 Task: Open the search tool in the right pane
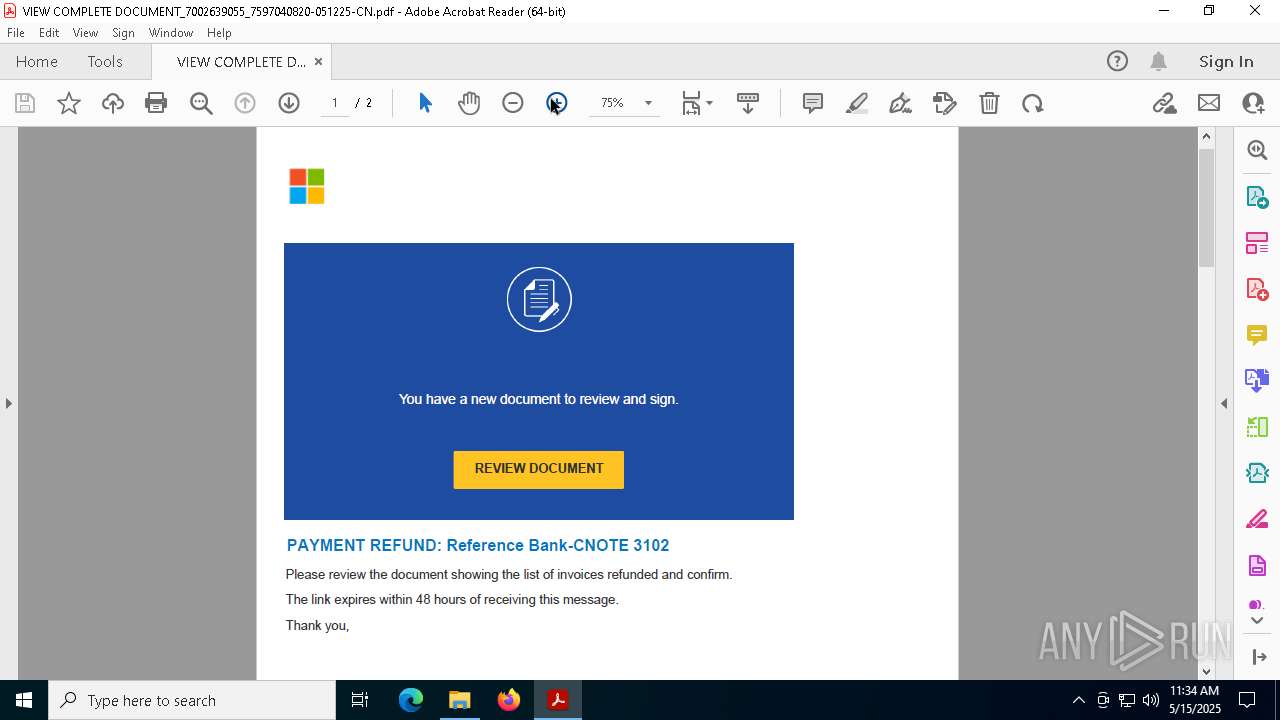pyautogui.click(x=1257, y=150)
